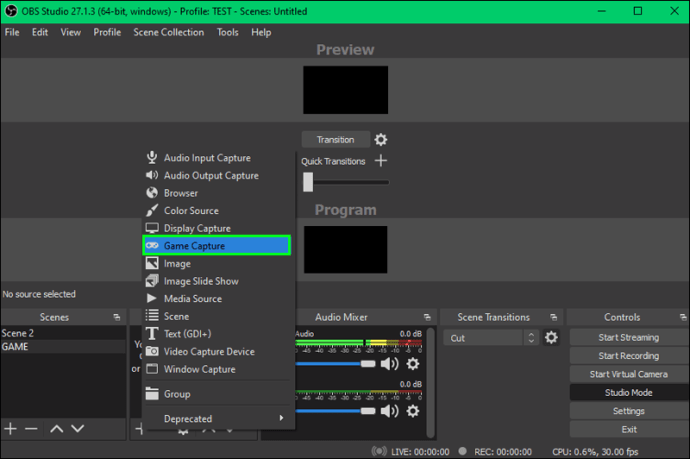Add an Image Slide Show source
This screenshot has width=690, height=459.
pyautogui.click(x=217, y=281)
